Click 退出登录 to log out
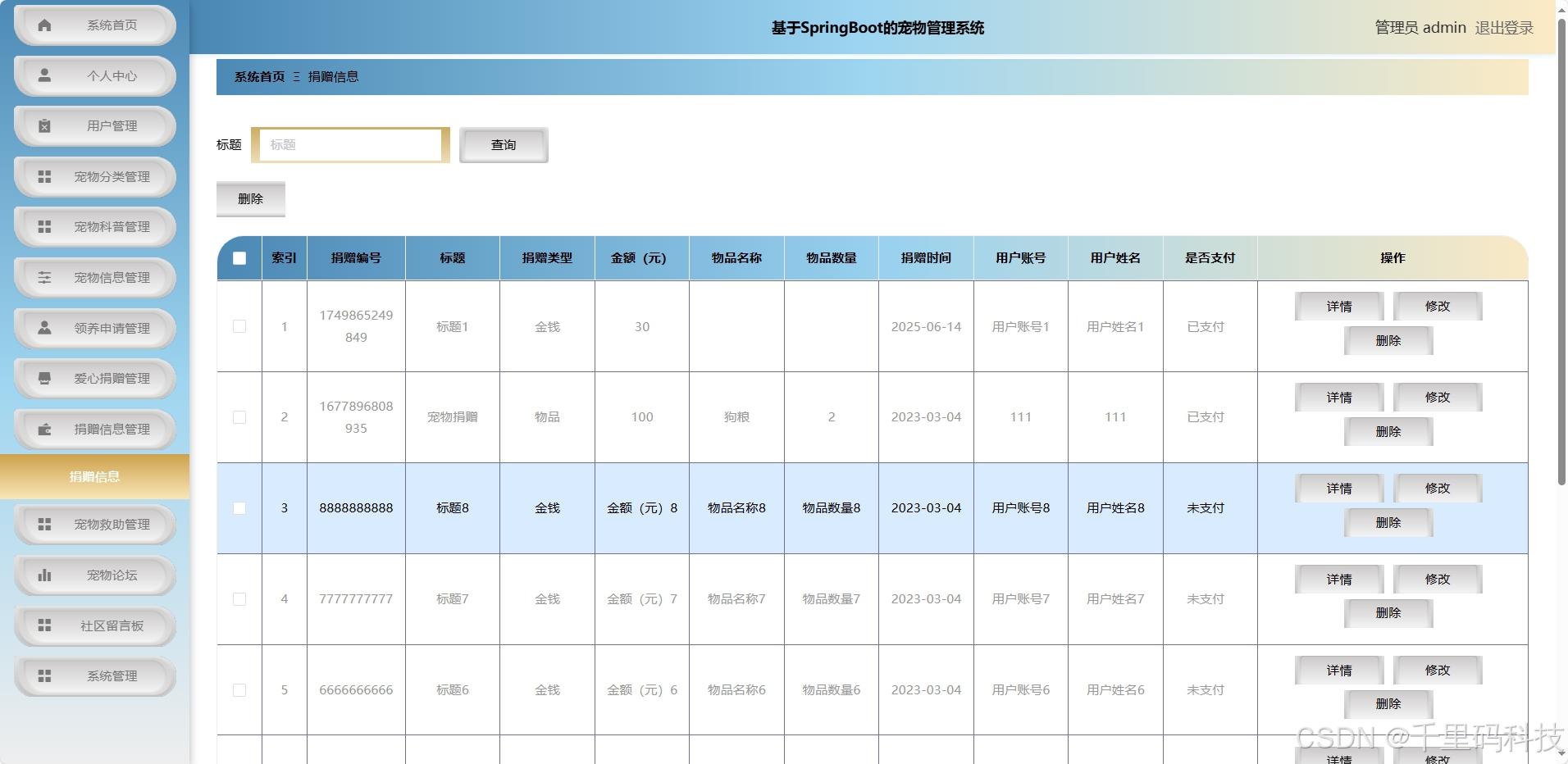This screenshot has width=1568, height=764. pos(1504,28)
